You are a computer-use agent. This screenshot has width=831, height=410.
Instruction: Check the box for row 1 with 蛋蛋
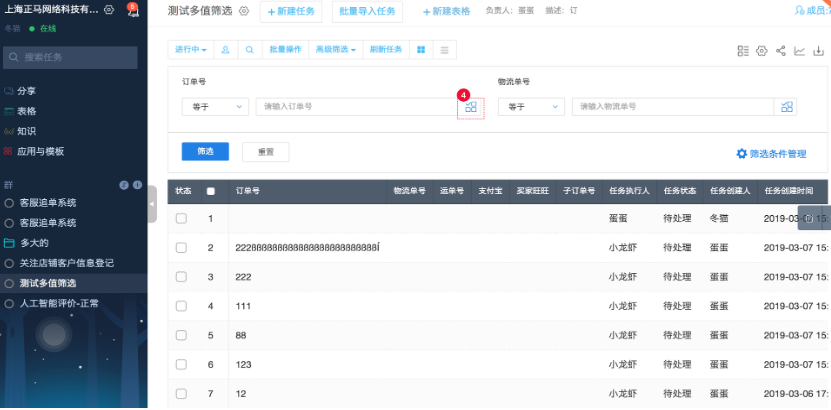click(x=181, y=218)
